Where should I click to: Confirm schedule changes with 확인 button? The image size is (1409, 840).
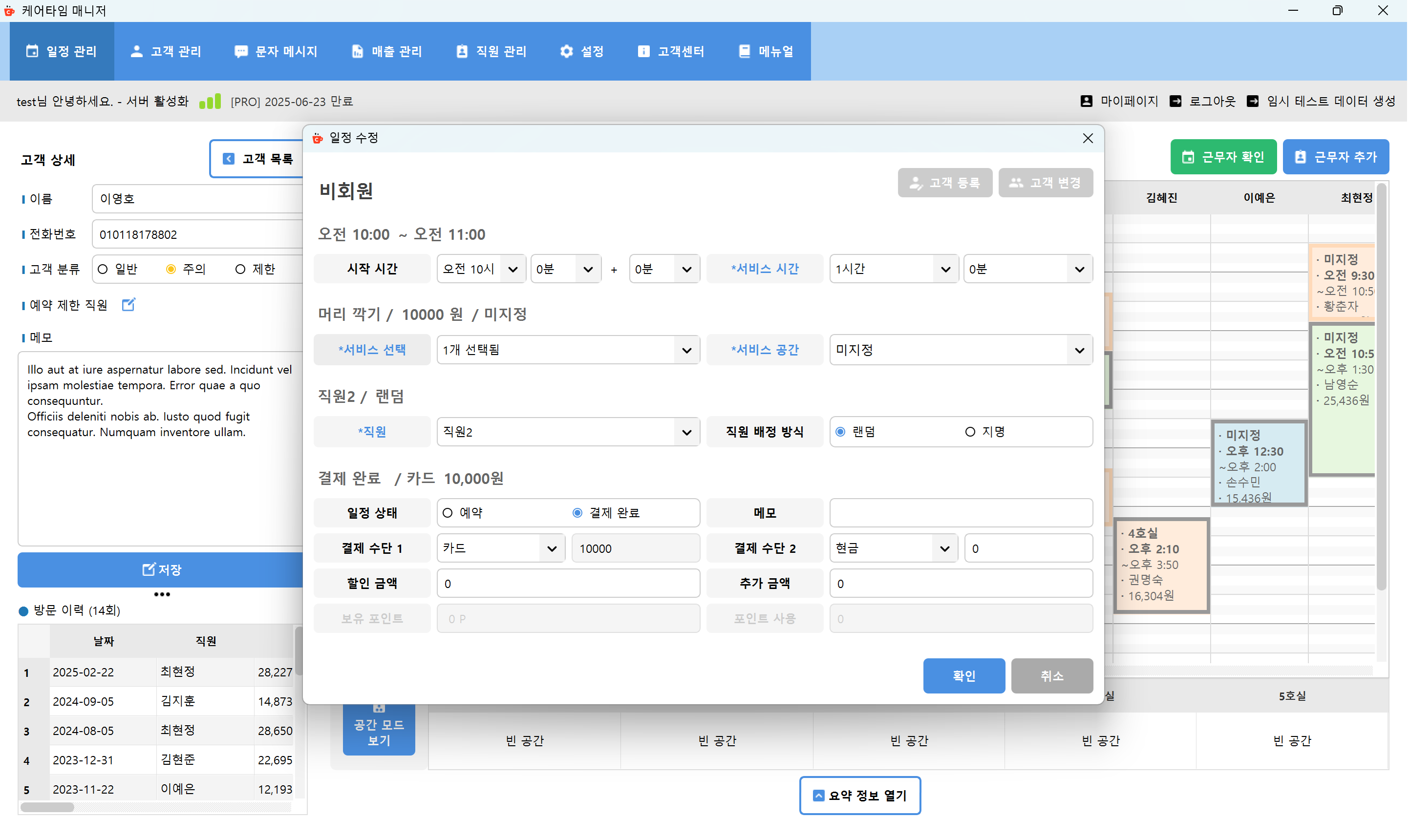963,676
